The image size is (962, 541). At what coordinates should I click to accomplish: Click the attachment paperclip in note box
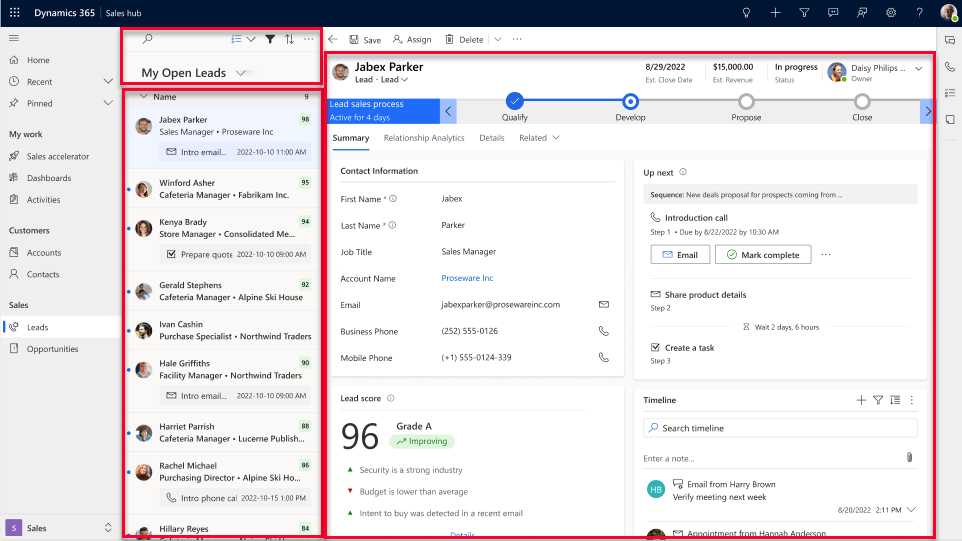(909, 458)
